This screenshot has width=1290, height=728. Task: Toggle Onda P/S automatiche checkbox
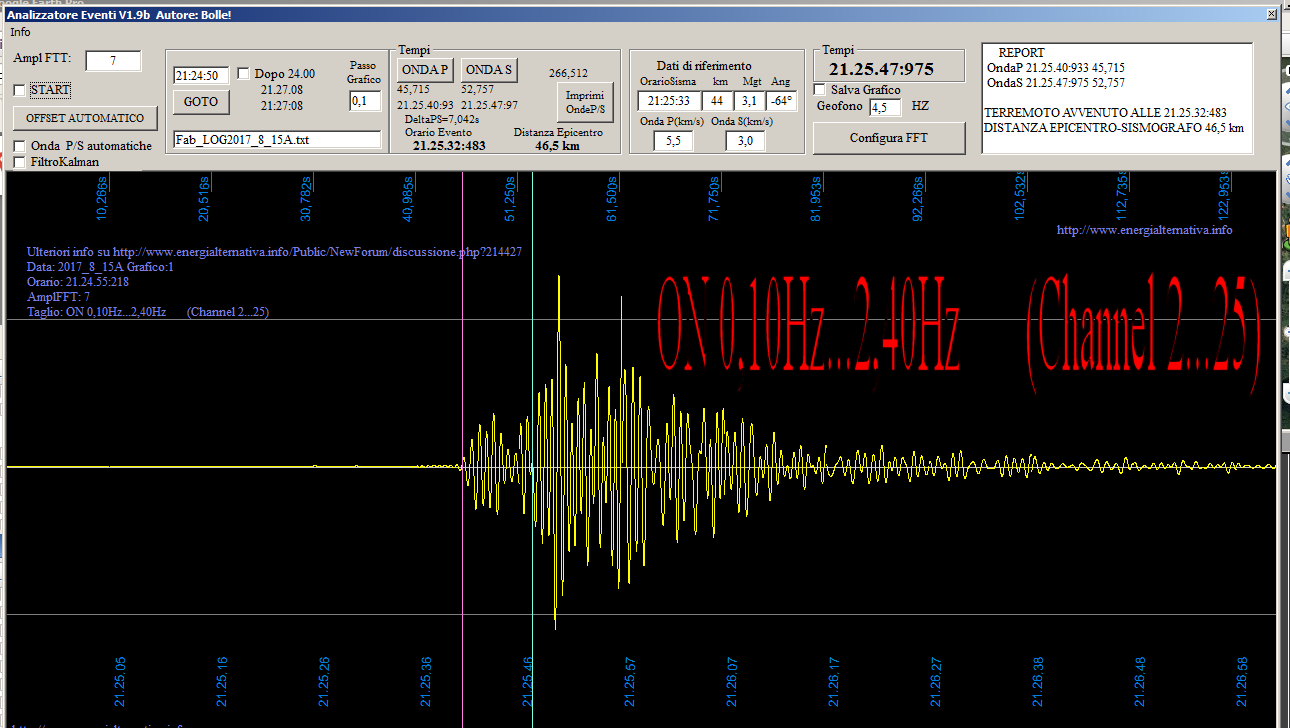[x=20, y=146]
